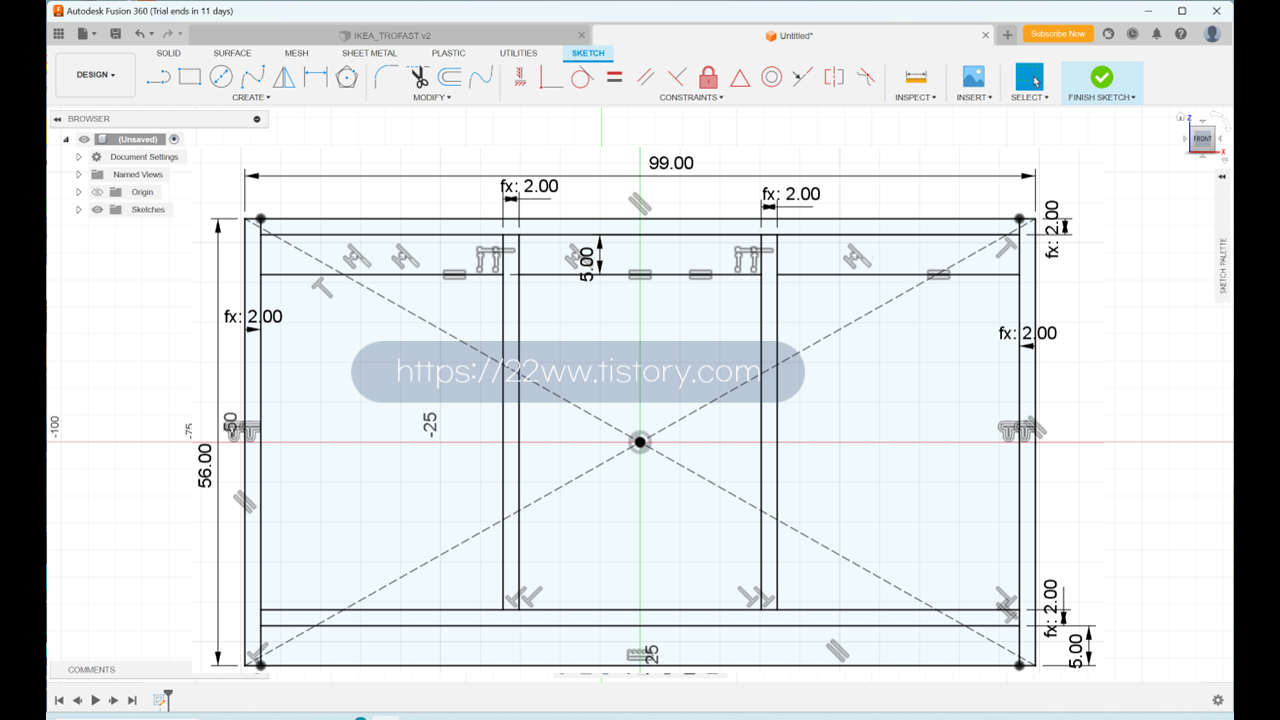Open the MODIFY dropdown menu

tap(432, 98)
